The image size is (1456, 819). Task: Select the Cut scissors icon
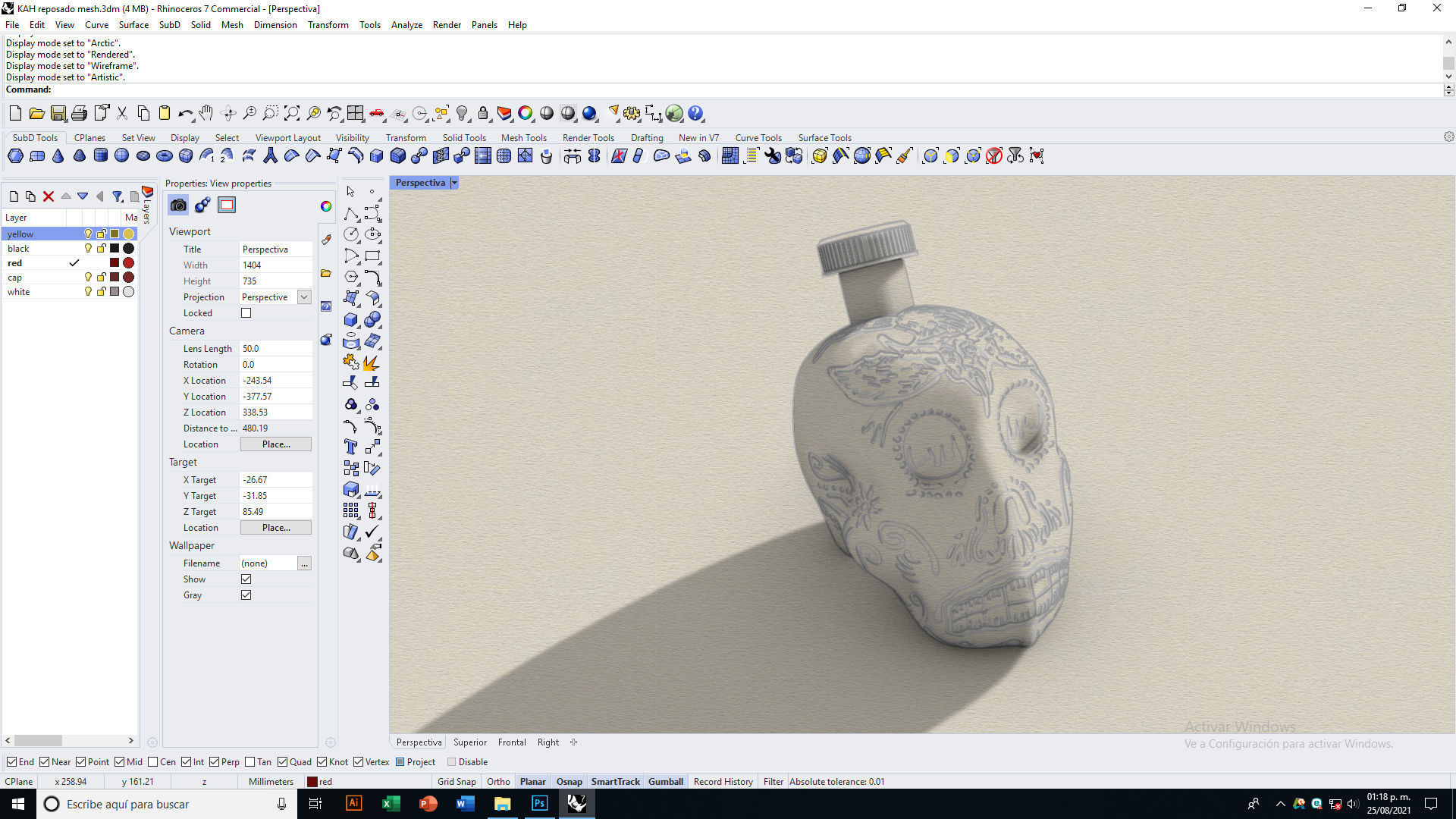click(121, 114)
